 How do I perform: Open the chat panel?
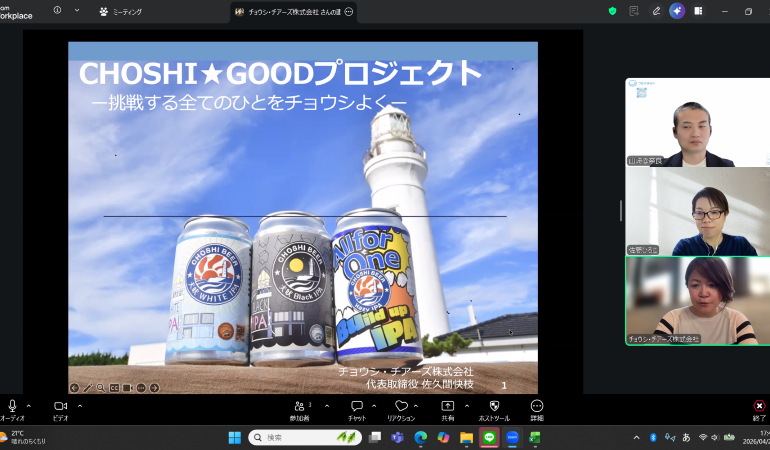356,406
